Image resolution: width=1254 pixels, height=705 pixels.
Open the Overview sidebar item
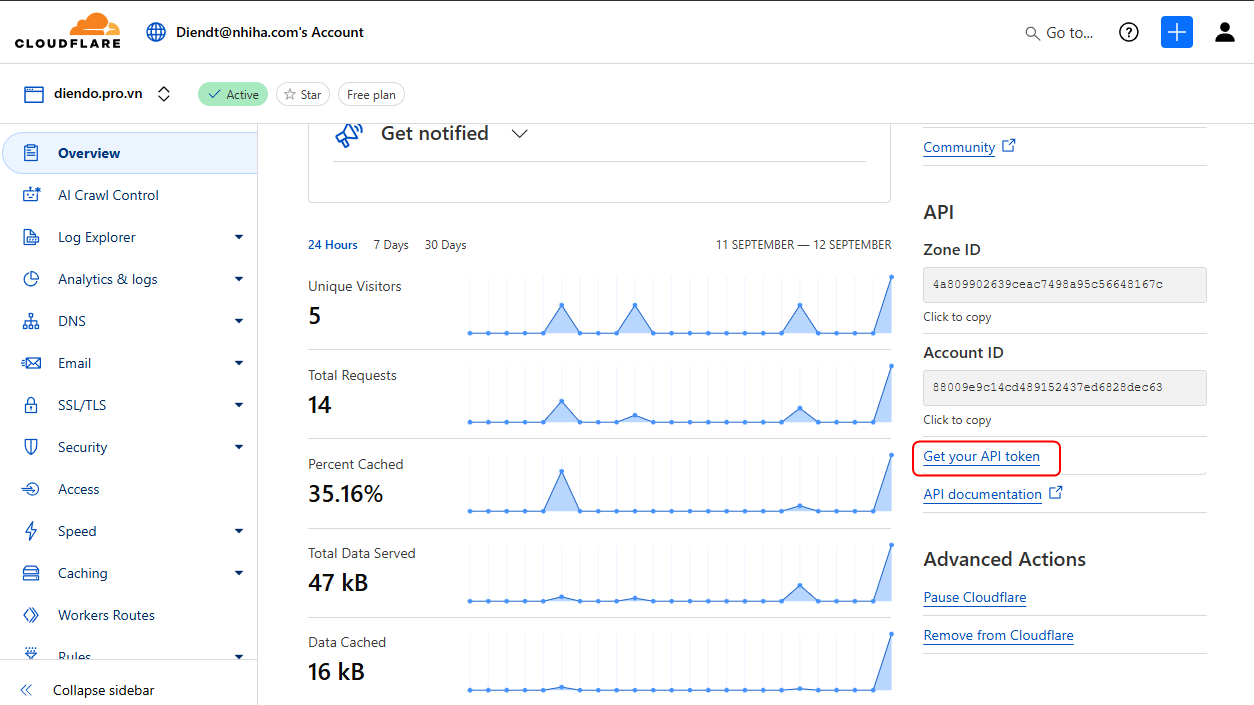[89, 153]
